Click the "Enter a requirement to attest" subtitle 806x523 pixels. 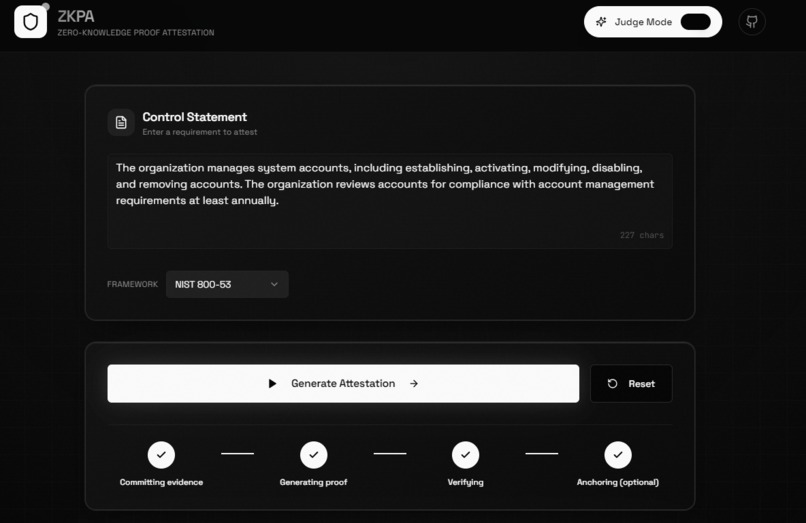199,132
